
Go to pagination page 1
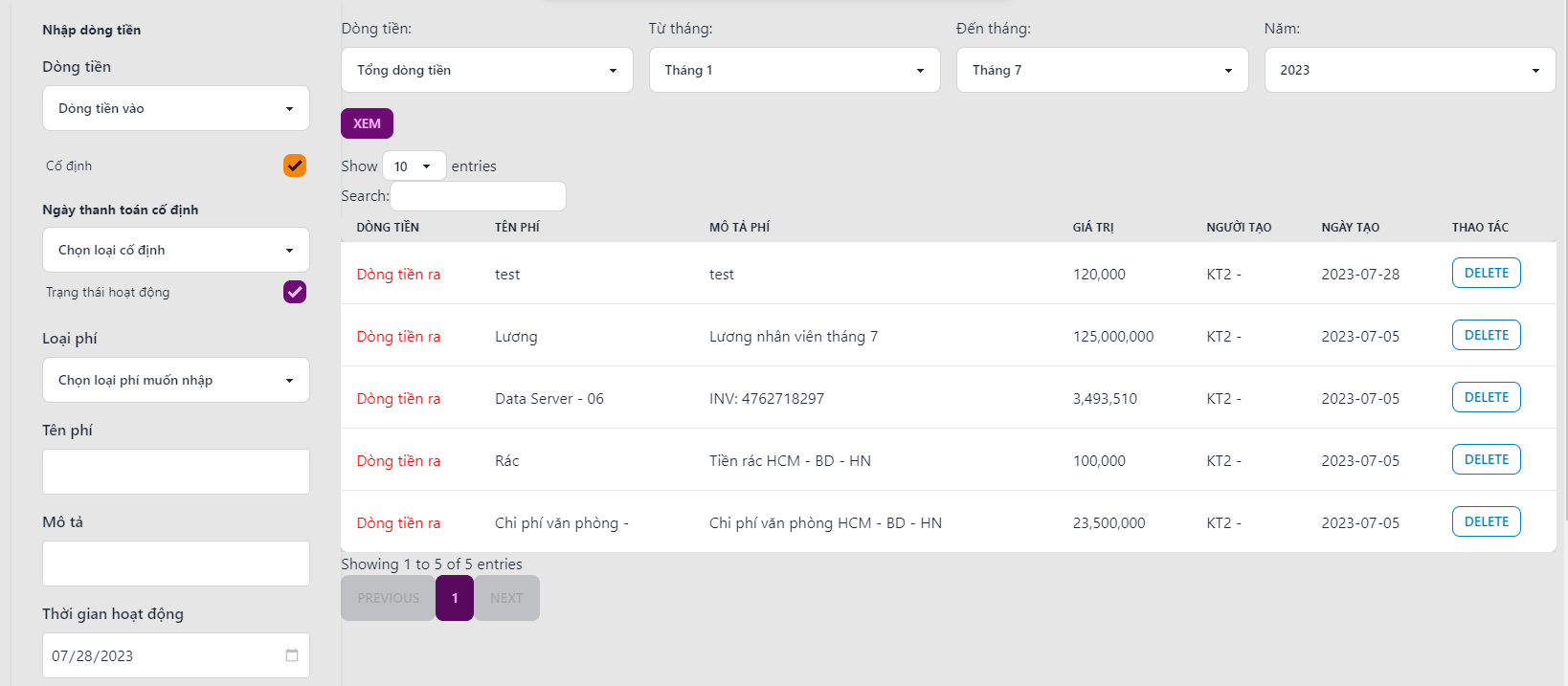click(455, 598)
